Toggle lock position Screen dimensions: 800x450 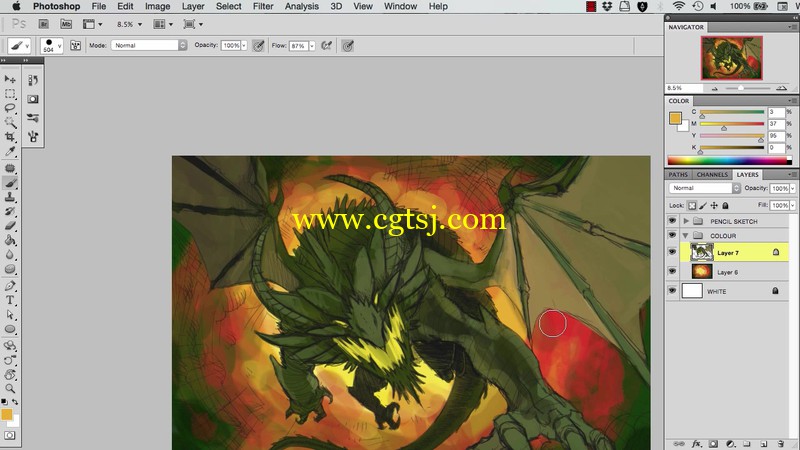tap(714, 206)
